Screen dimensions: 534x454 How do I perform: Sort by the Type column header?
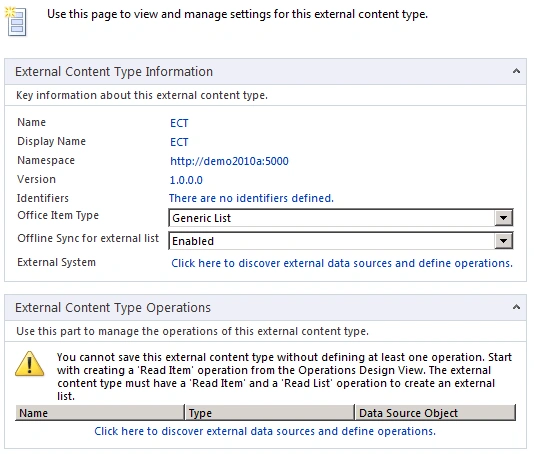click(x=269, y=413)
